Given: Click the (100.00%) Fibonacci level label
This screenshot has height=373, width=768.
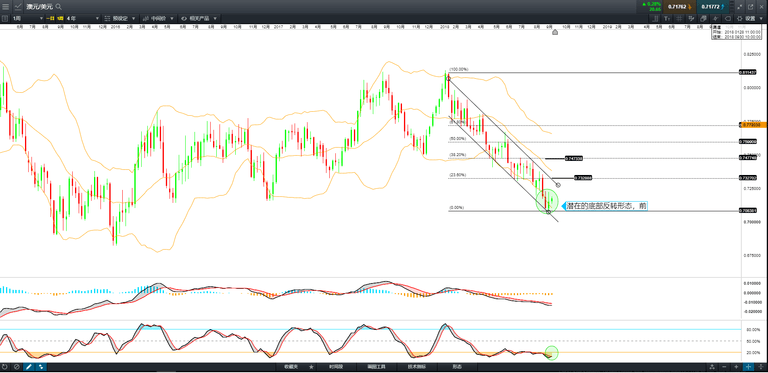Looking at the screenshot, I should pyautogui.click(x=458, y=70).
